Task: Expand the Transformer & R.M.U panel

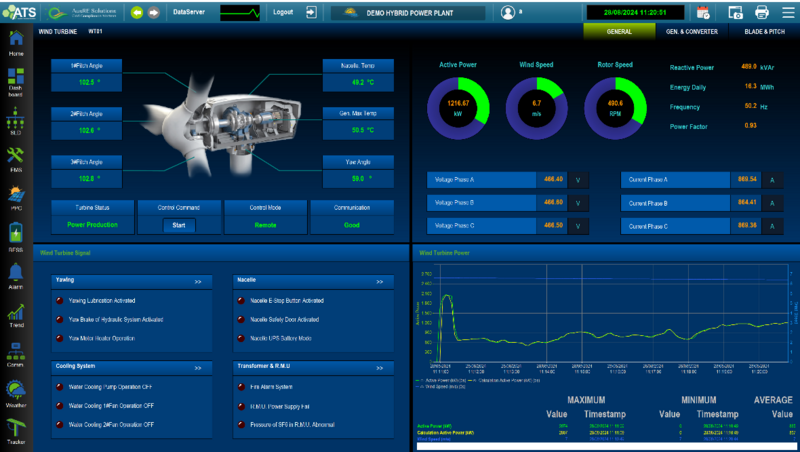Action: pos(380,368)
